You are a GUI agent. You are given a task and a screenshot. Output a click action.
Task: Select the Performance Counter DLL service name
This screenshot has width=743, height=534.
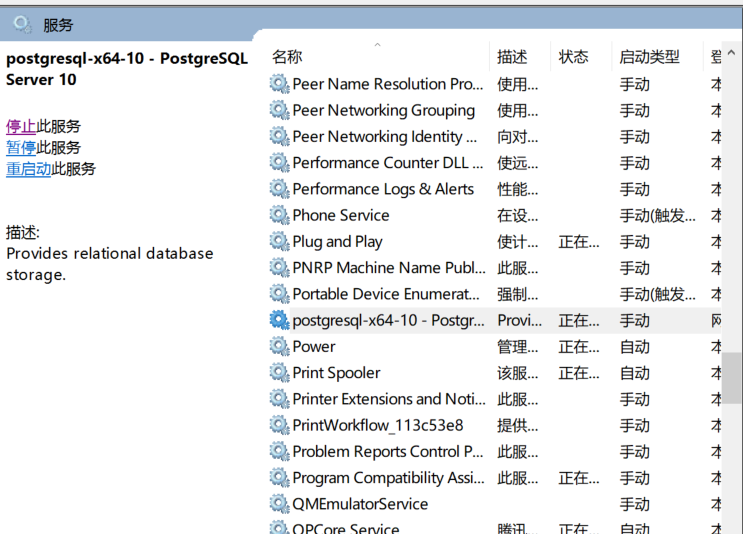coord(388,163)
